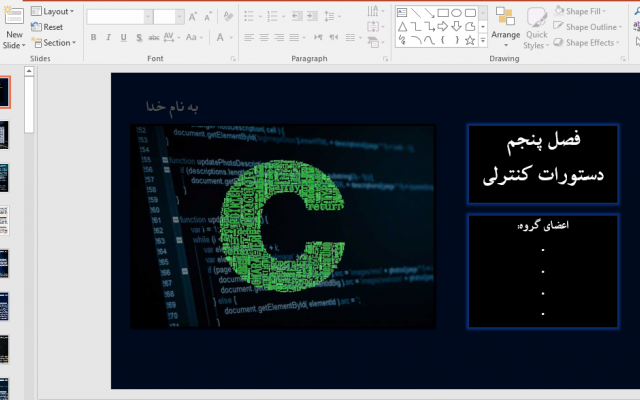Open Add or Remove Columns menu
Image resolution: width=640 pixels, height=400 pixels.
tap(353, 38)
